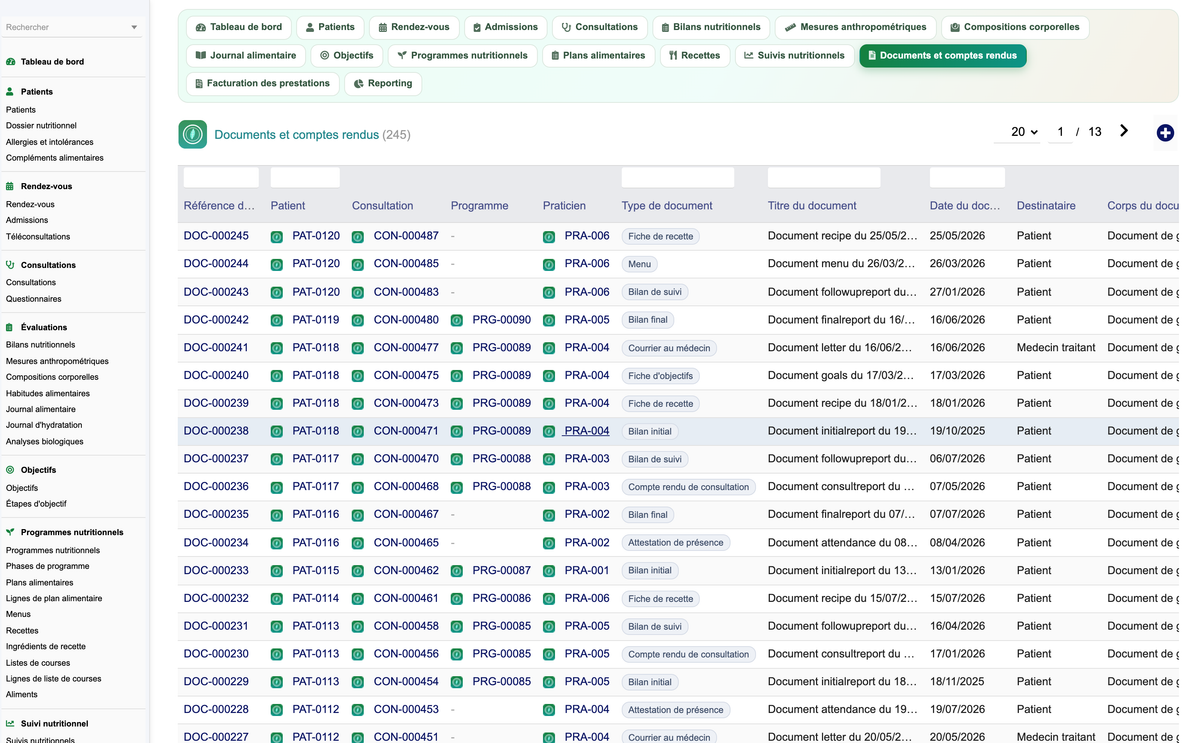Viewport: 1200px width, 743px height.
Task: Open Allergies et intolérances in sidebar
Action: point(50,142)
